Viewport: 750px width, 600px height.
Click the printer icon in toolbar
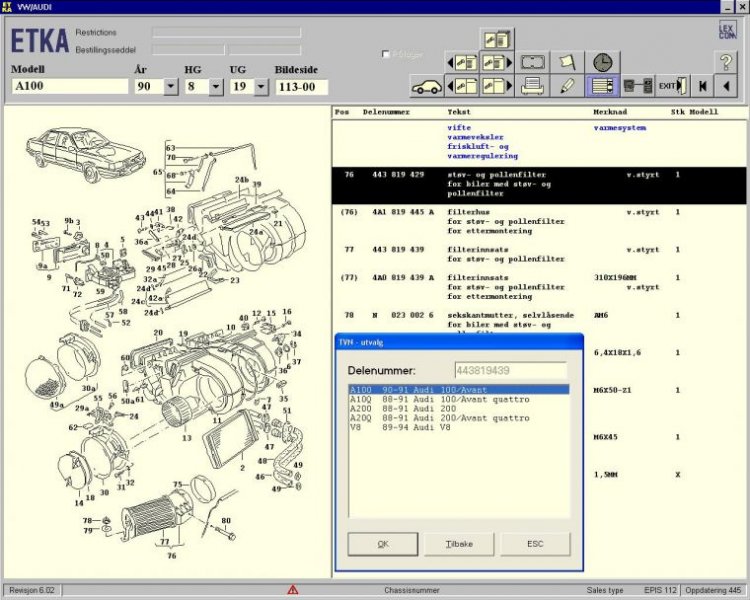pos(533,86)
